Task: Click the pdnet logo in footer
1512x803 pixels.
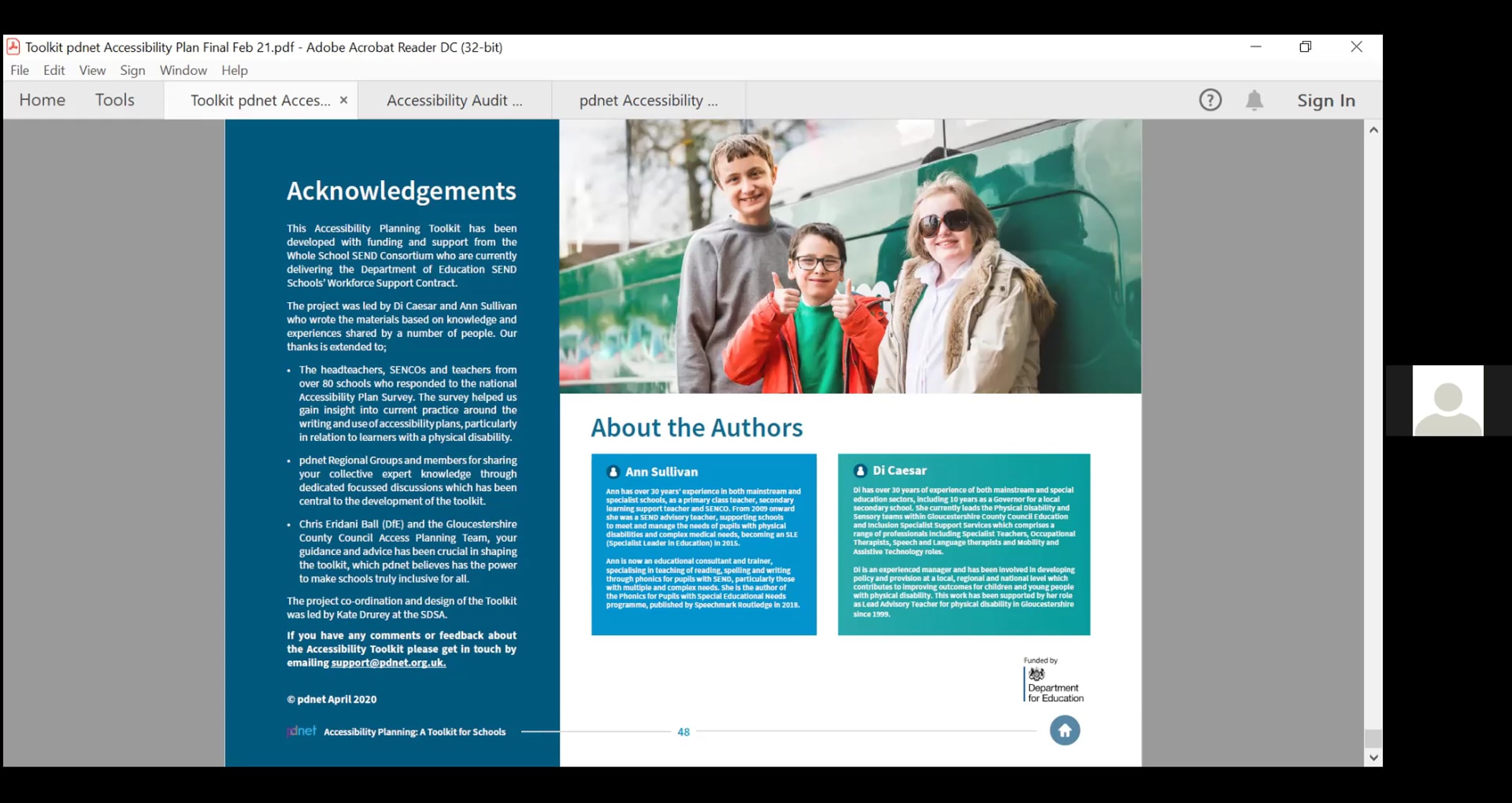Action: click(x=301, y=731)
